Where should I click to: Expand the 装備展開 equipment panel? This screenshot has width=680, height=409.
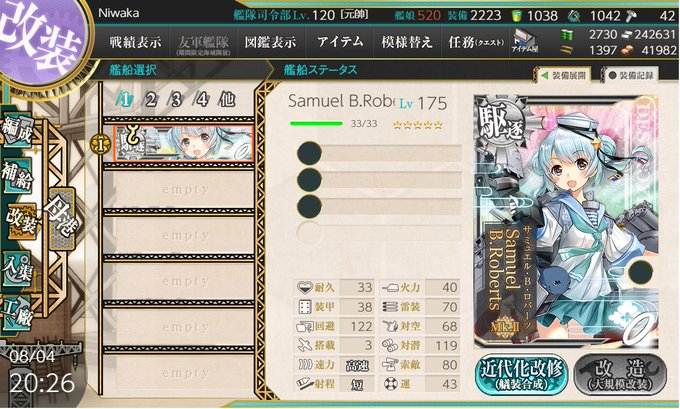(563, 75)
